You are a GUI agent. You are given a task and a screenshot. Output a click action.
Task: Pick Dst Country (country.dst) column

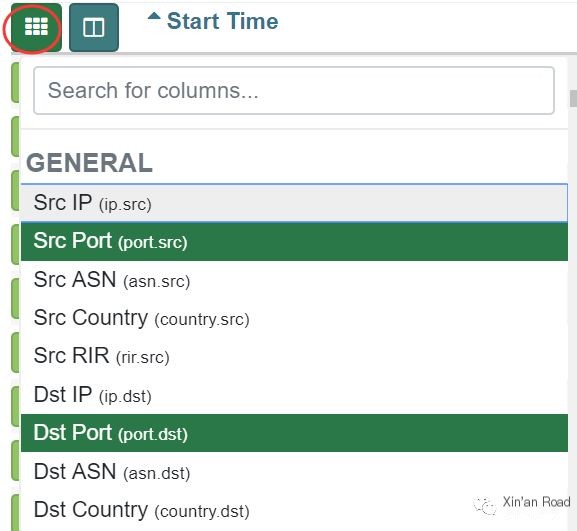pyautogui.click(x=294, y=510)
